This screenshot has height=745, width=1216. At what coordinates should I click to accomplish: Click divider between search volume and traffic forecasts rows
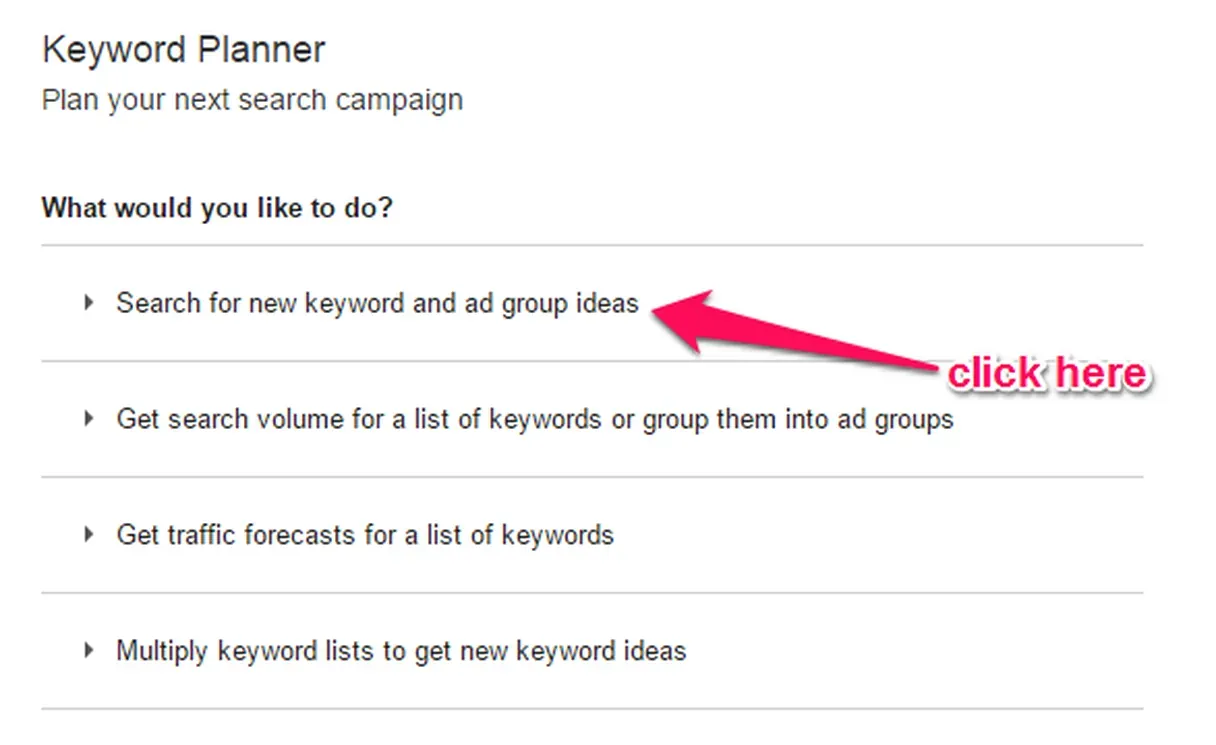[x=592, y=477]
